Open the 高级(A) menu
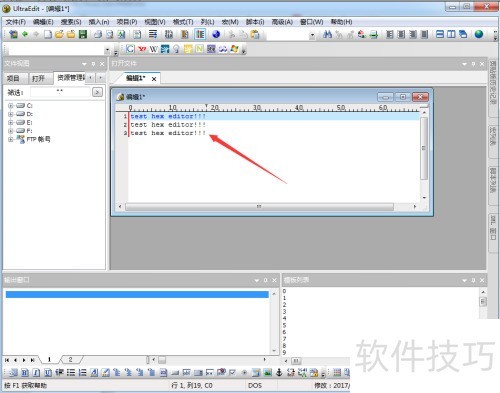The image size is (500, 393). [x=282, y=22]
